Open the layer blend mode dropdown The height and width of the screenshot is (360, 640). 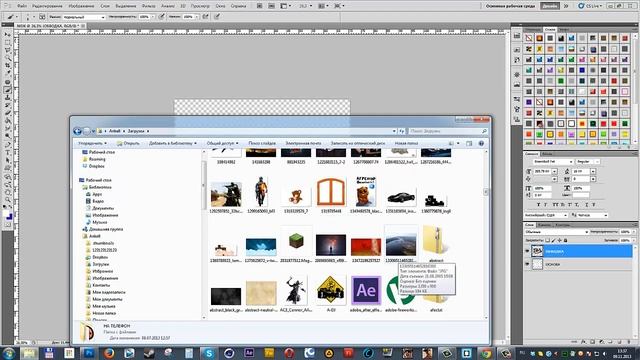coord(556,232)
